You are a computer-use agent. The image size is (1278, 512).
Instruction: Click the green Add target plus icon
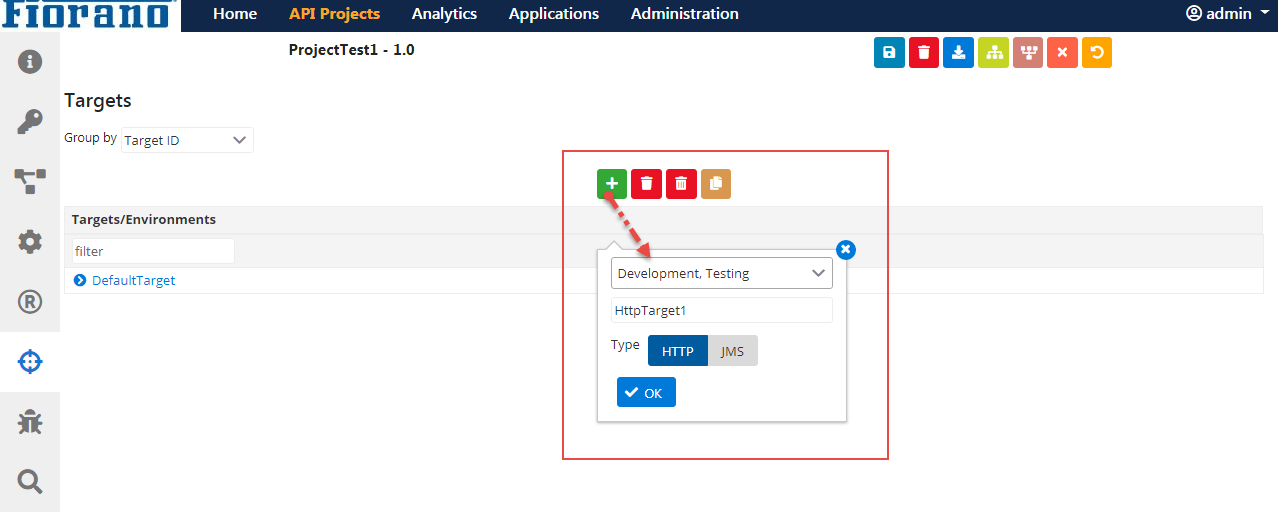[x=612, y=184]
